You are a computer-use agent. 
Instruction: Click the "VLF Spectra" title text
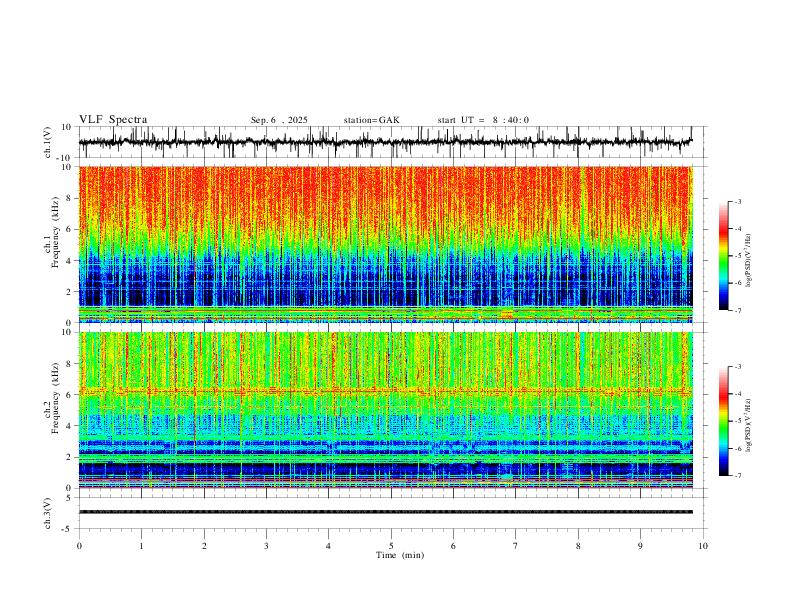113,120
